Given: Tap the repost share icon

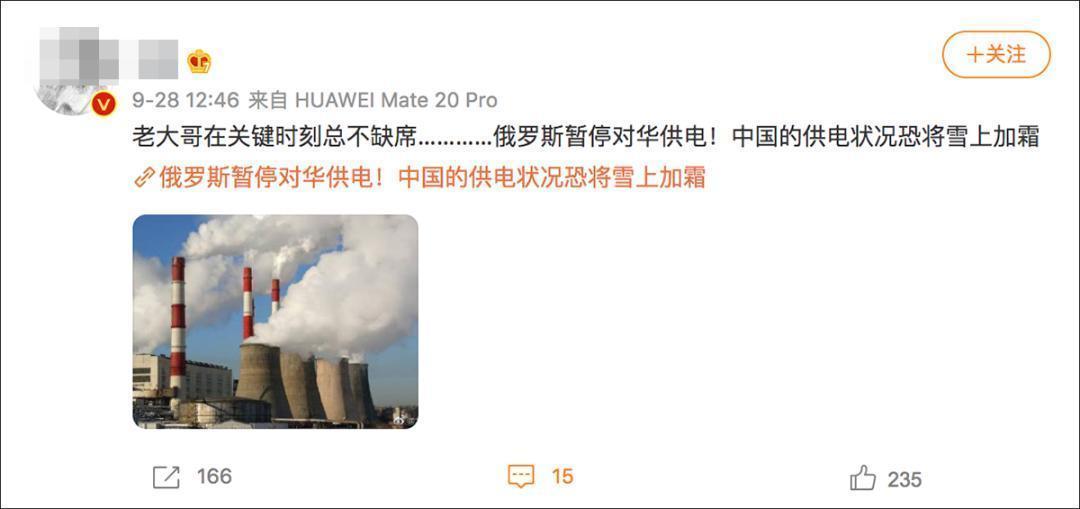Looking at the screenshot, I should click(166, 477).
